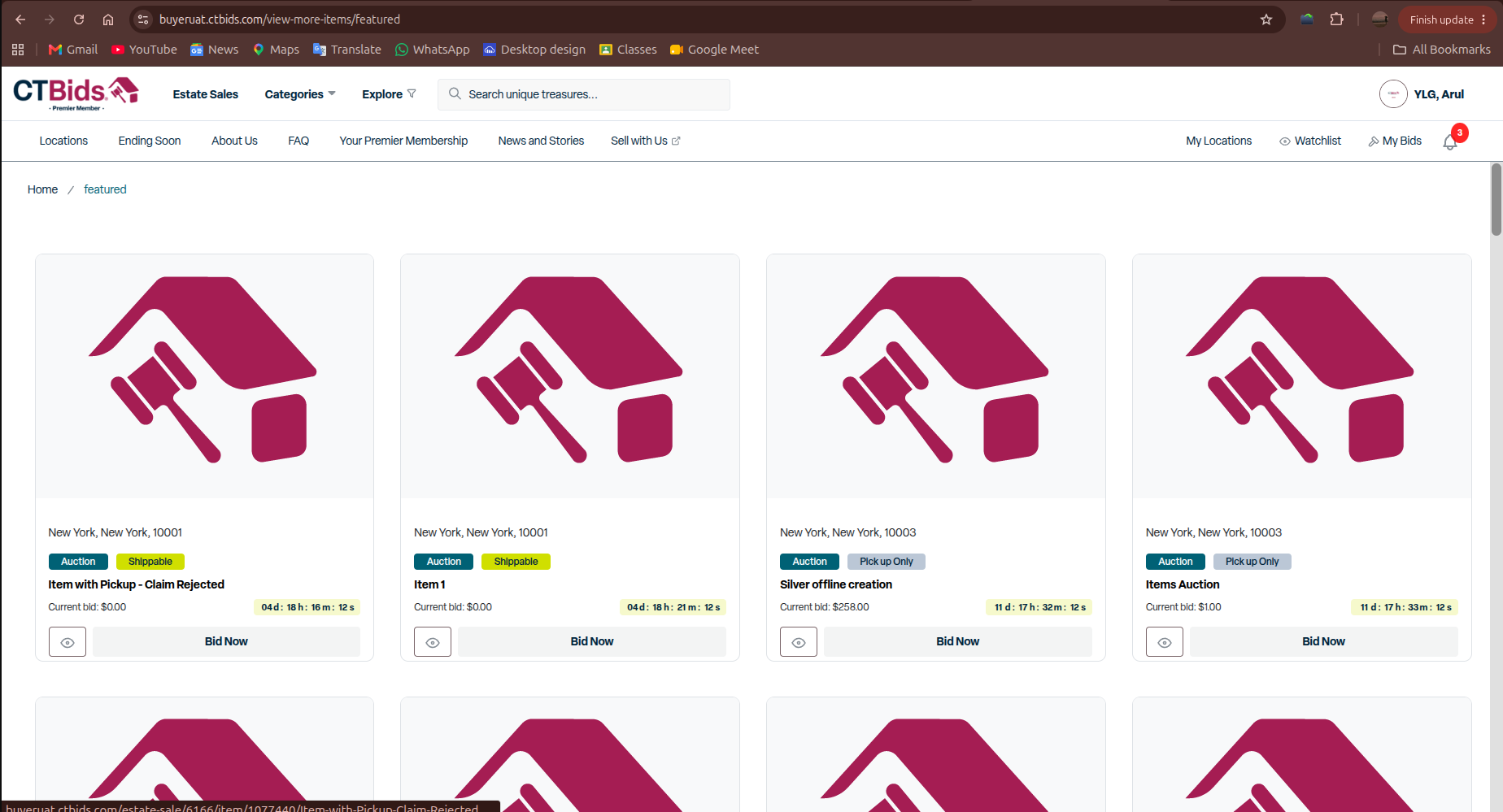Open Your Premier Membership page

(x=403, y=141)
